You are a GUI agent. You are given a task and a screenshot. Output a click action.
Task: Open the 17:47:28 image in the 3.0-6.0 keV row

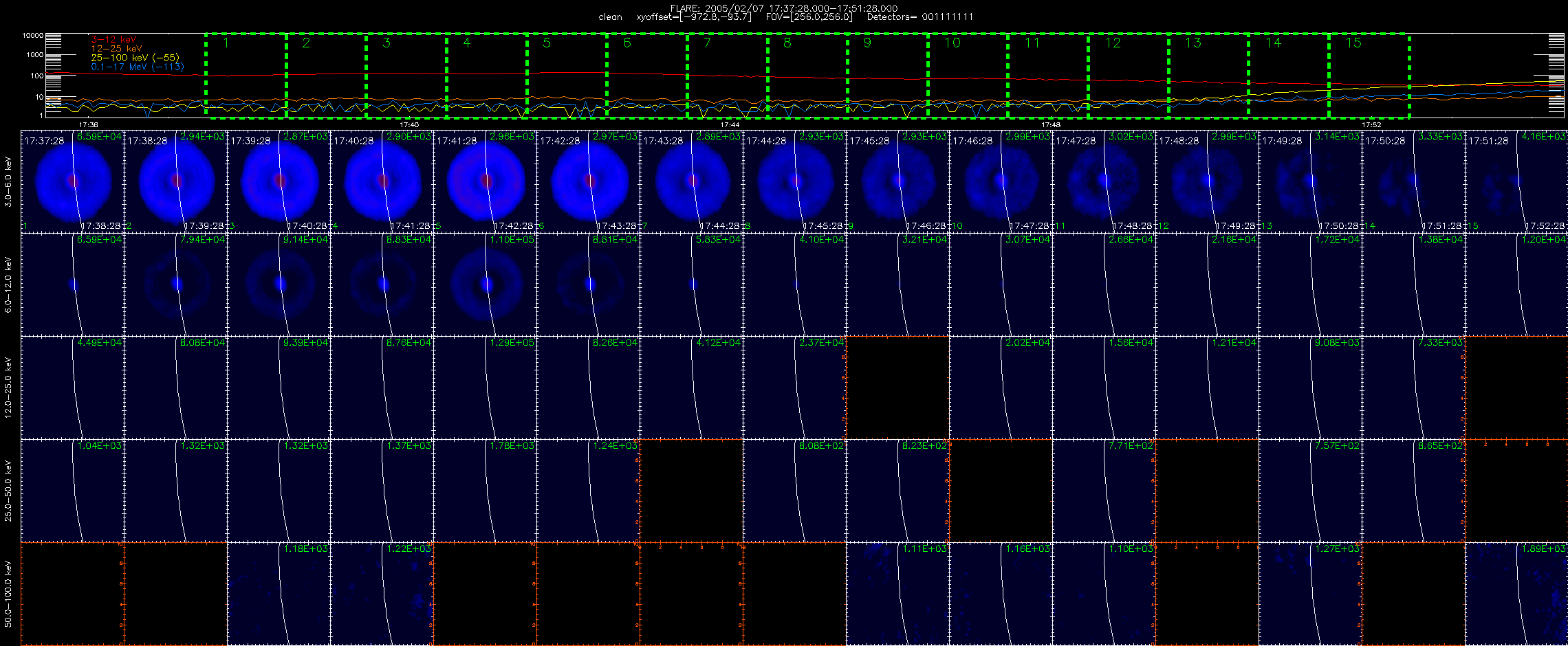coord(1104,181)
